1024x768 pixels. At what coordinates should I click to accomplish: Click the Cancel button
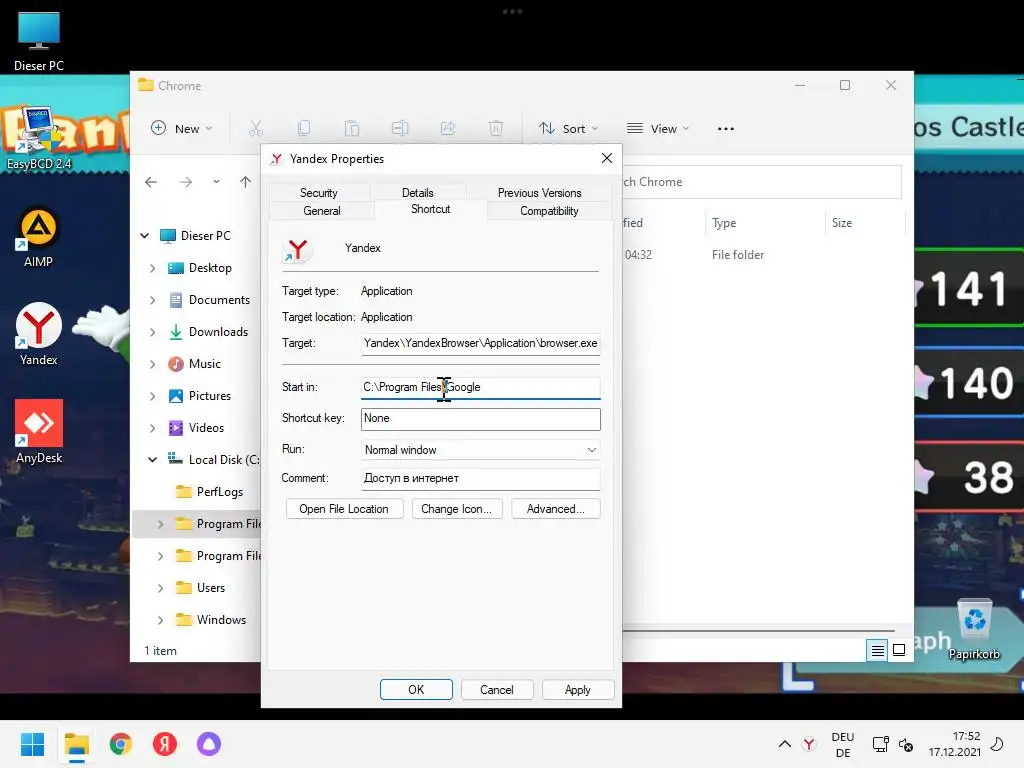point(497,690)
